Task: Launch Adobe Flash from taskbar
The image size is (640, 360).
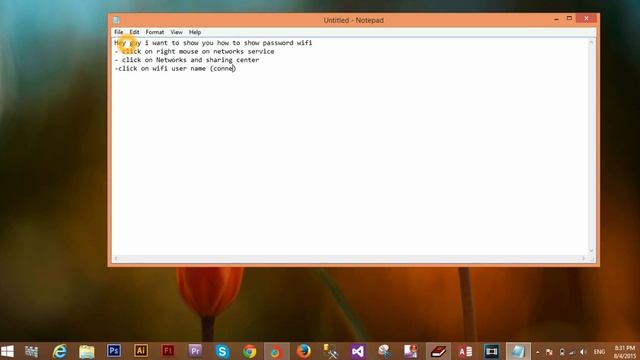Action: 168,351
